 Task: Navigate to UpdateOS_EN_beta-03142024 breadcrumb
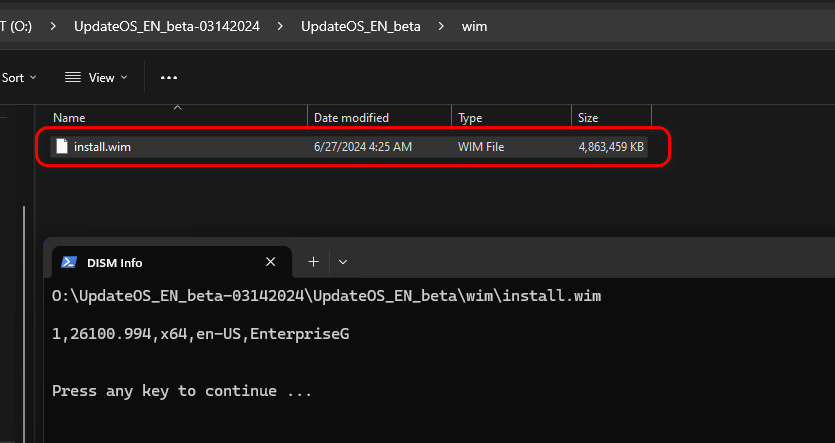167,27
